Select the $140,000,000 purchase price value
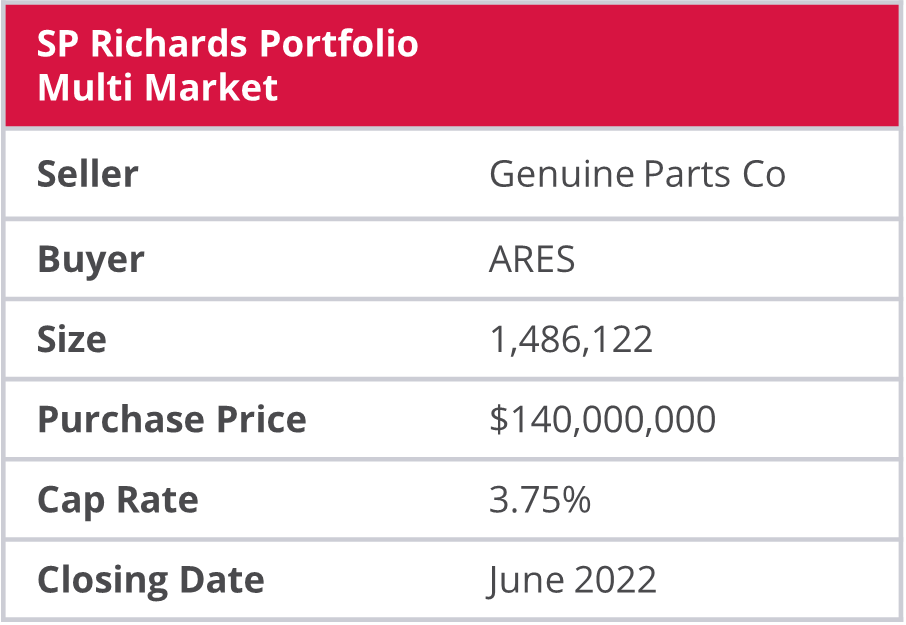Image resolution: width=906 pixels, height=625 pixels. click(602, 419)
